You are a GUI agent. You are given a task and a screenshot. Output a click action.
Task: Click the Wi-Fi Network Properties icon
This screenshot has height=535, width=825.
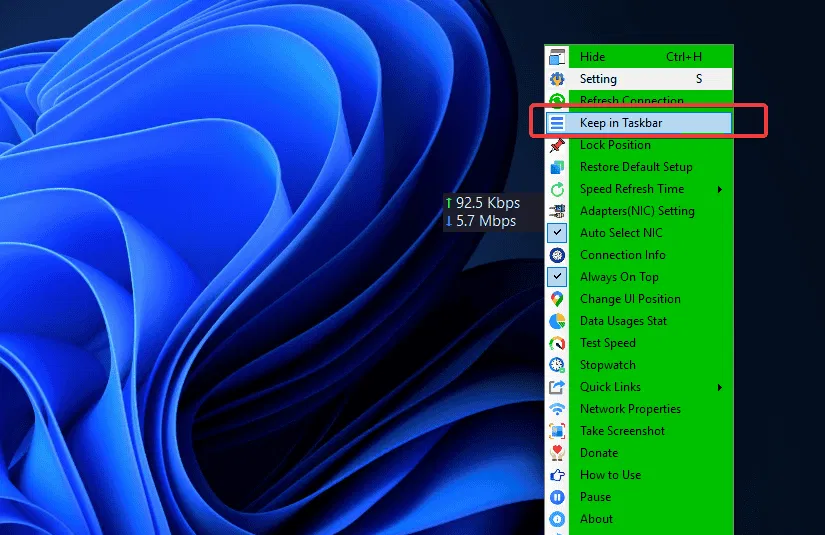pos(557,409)
